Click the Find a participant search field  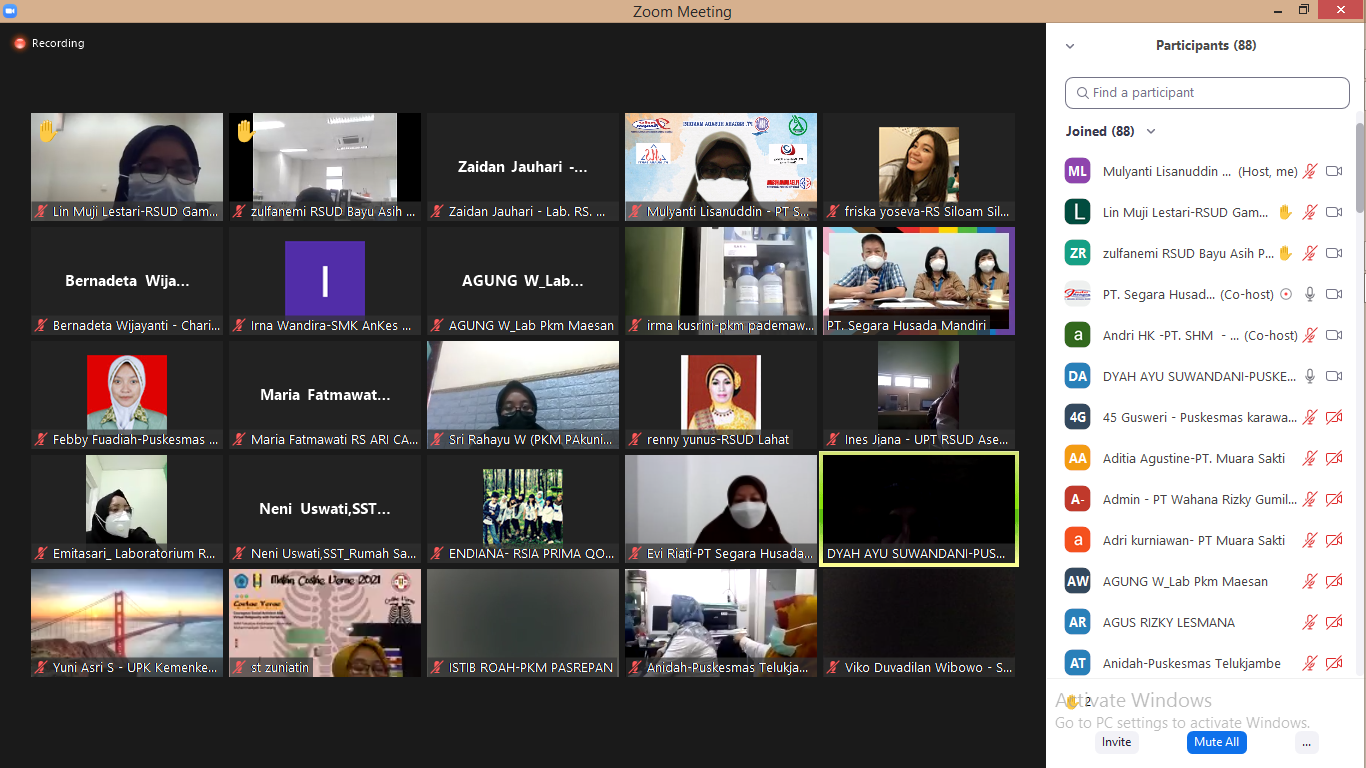click(x=1207, y=93)
